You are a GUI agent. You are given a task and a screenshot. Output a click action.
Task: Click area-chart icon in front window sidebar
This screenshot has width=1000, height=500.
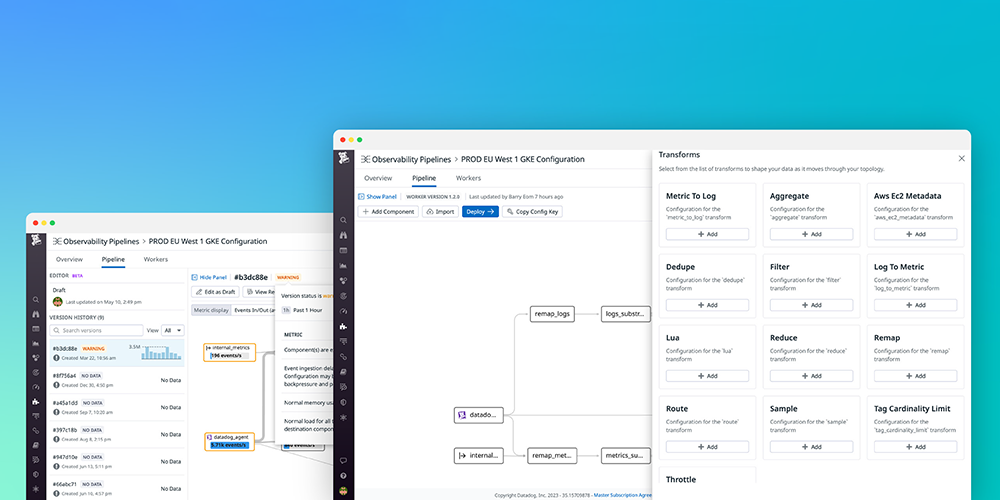click(343, 265)
